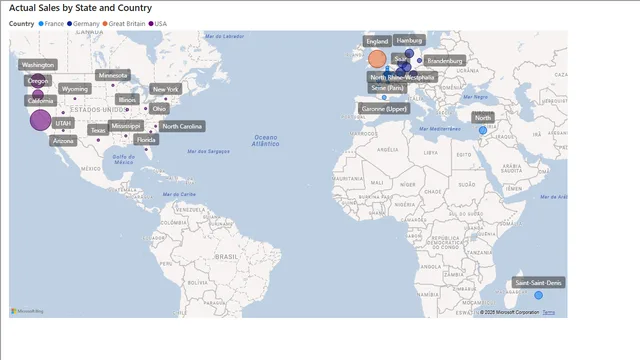
Task: Click the UTAH map label
Action: (x=63, y=123)
